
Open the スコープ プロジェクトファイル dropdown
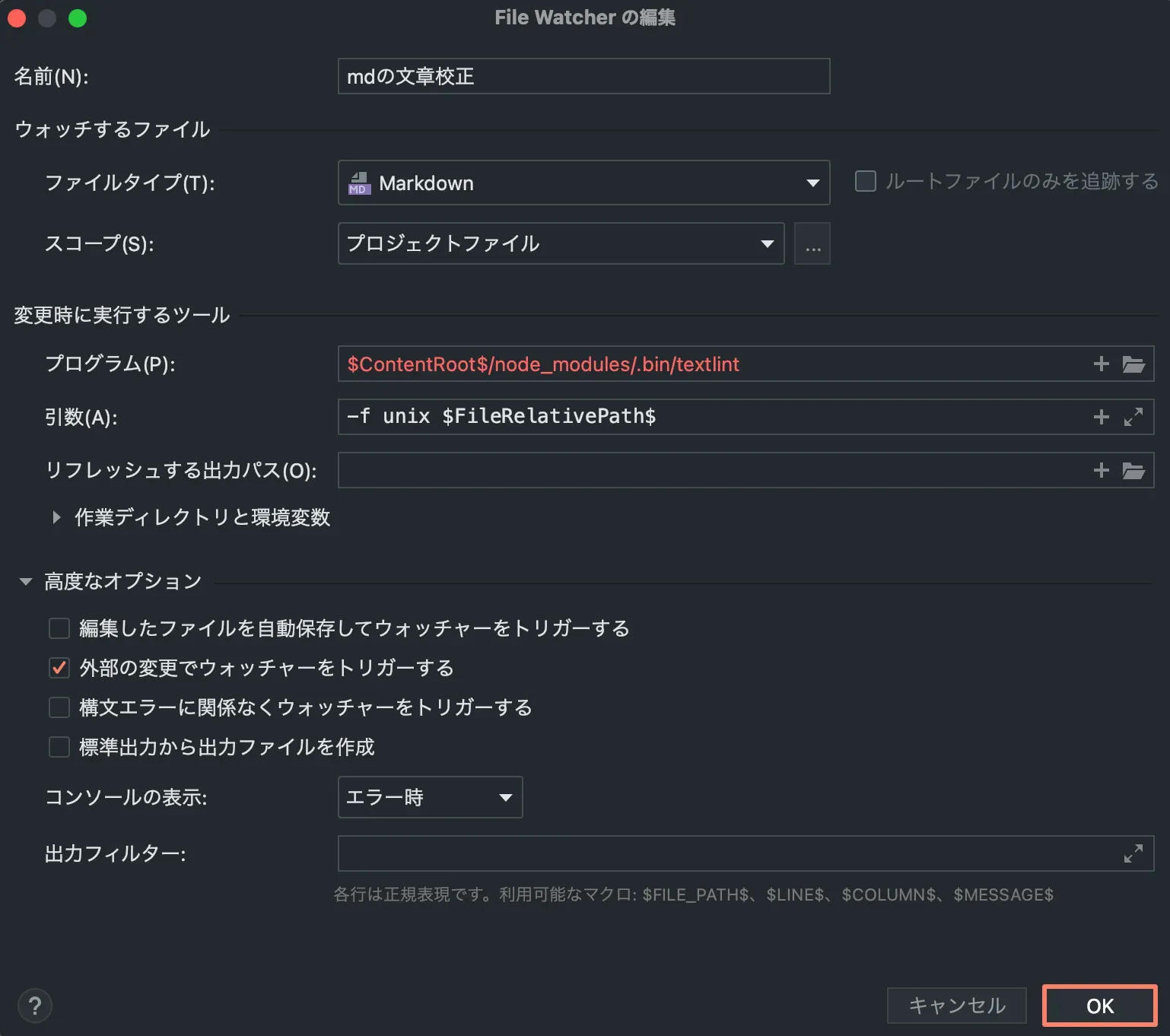(x=561, y=243)
